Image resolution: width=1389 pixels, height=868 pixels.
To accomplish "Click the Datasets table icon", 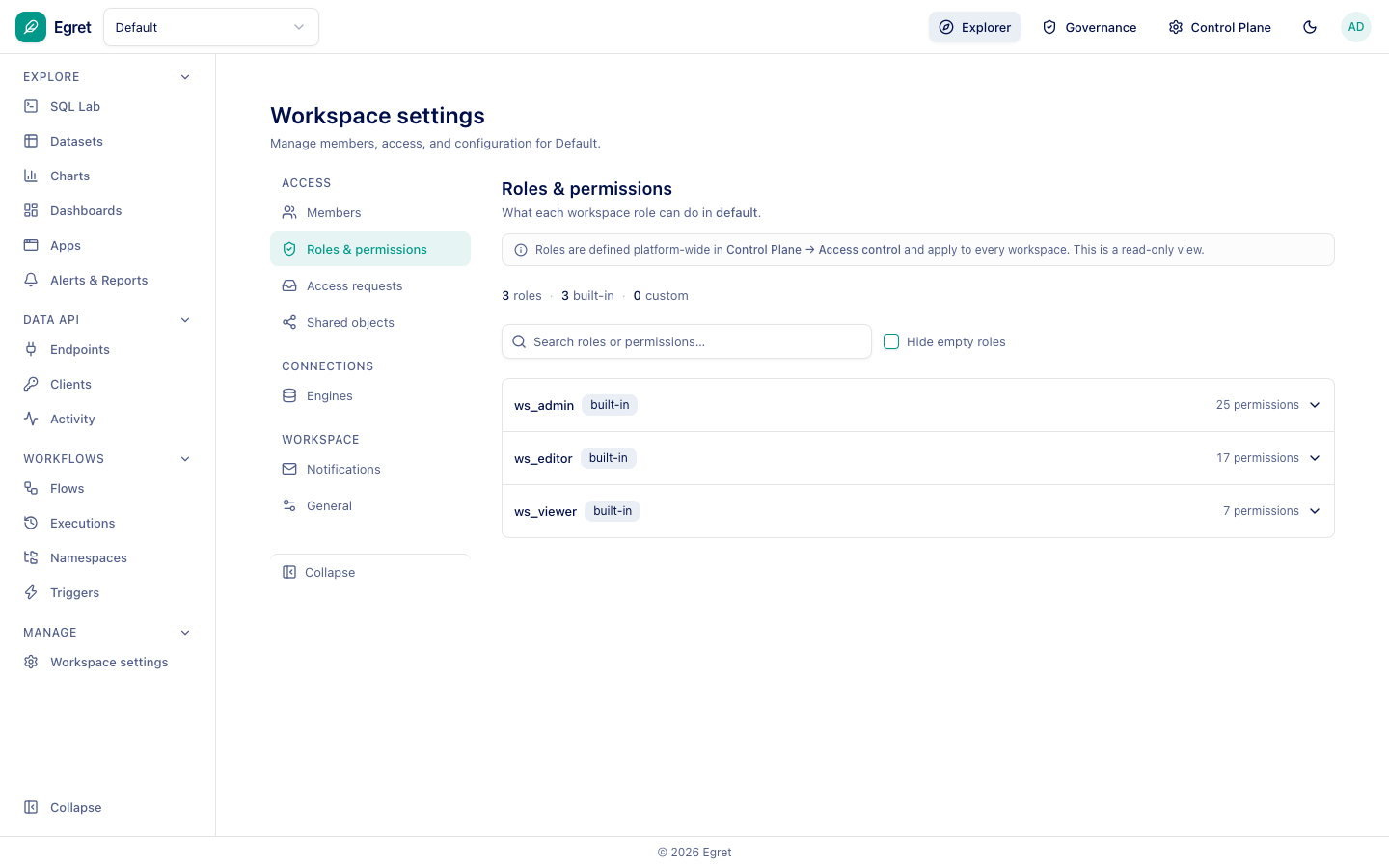I will [31, 141].
